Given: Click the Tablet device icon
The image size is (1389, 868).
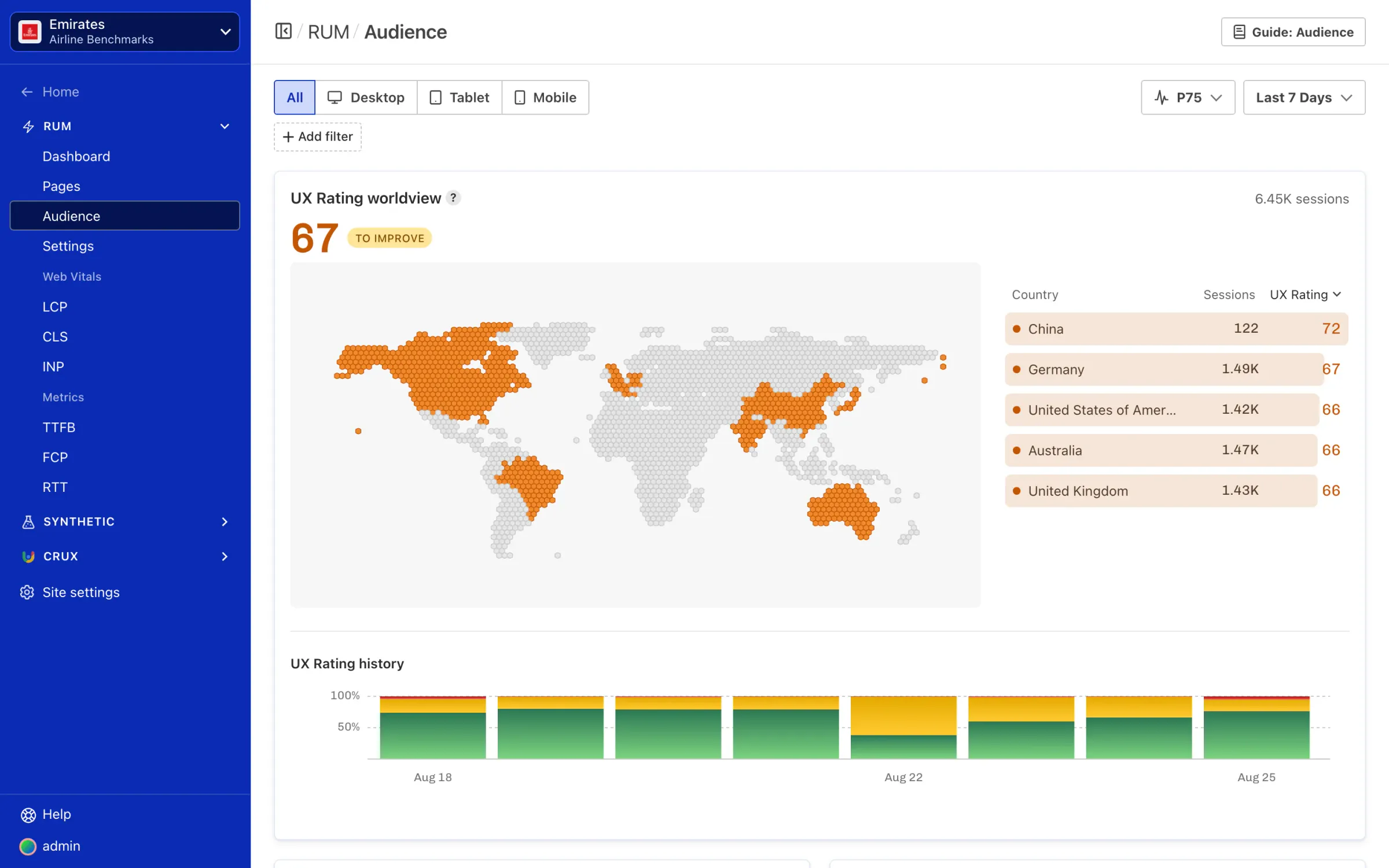Looking at the screenshot, I should tap(435, 97).
